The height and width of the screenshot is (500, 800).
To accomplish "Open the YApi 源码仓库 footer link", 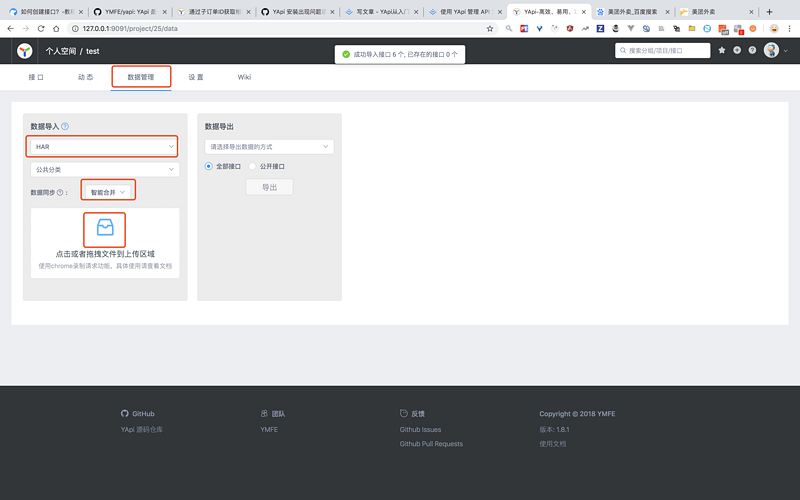I will pos(141,430).
